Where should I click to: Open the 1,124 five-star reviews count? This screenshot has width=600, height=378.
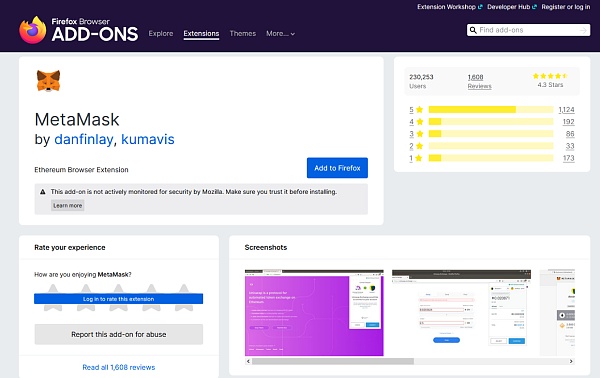pos(566,110)
